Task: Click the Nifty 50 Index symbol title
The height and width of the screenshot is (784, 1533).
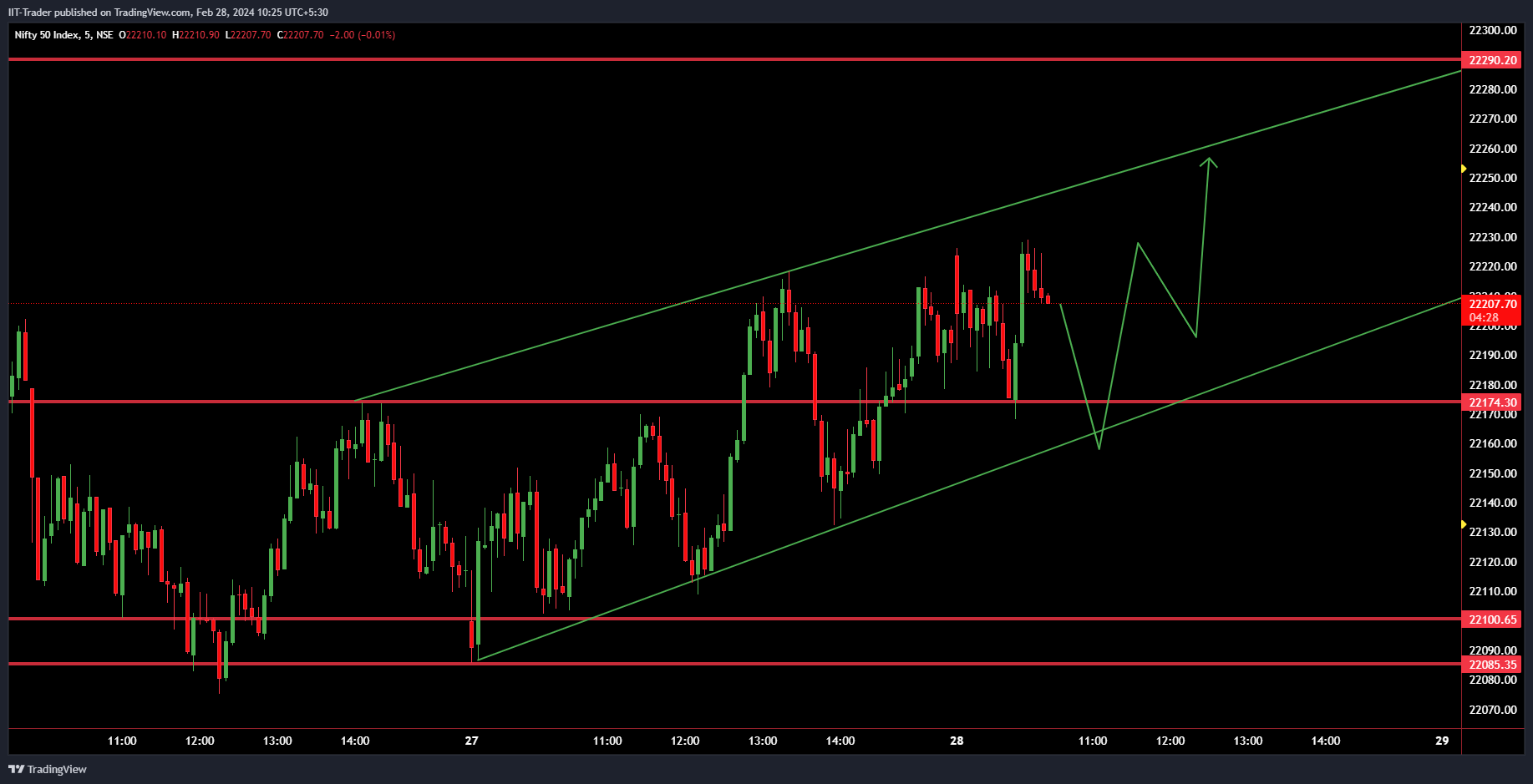Action: 63,35
